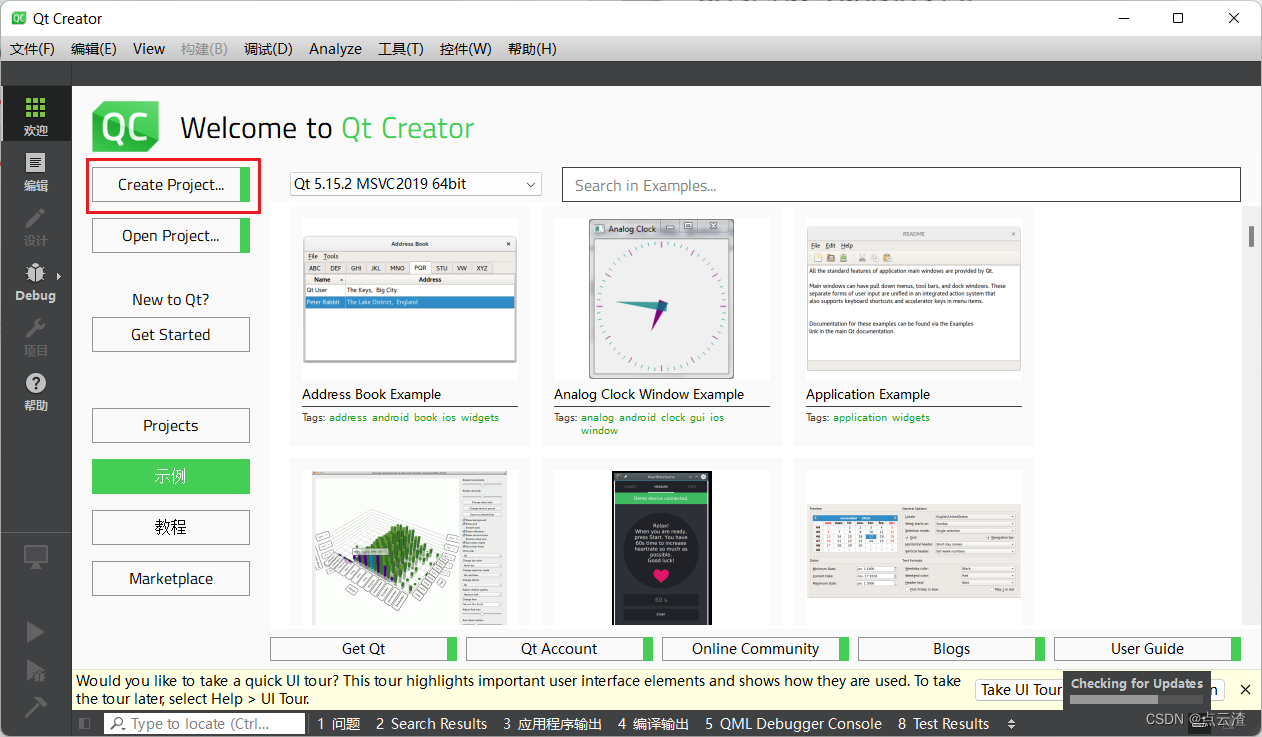
Task: Click the 'book' tag under Address Book
Action: pos(426,418)
